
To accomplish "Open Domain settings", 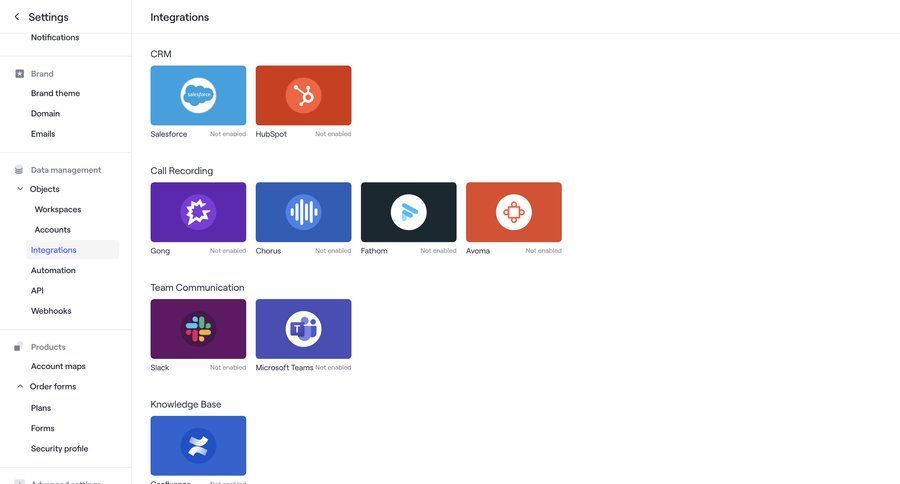I will pos(45,114).
